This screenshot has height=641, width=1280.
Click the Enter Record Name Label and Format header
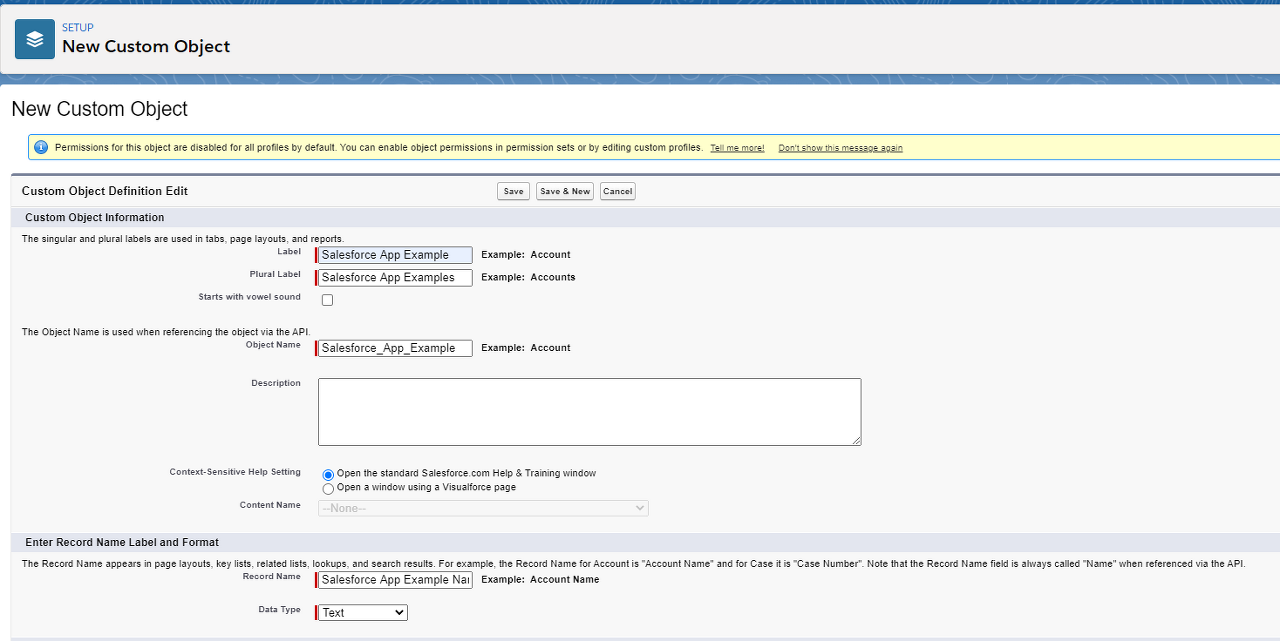click(122, 542)
